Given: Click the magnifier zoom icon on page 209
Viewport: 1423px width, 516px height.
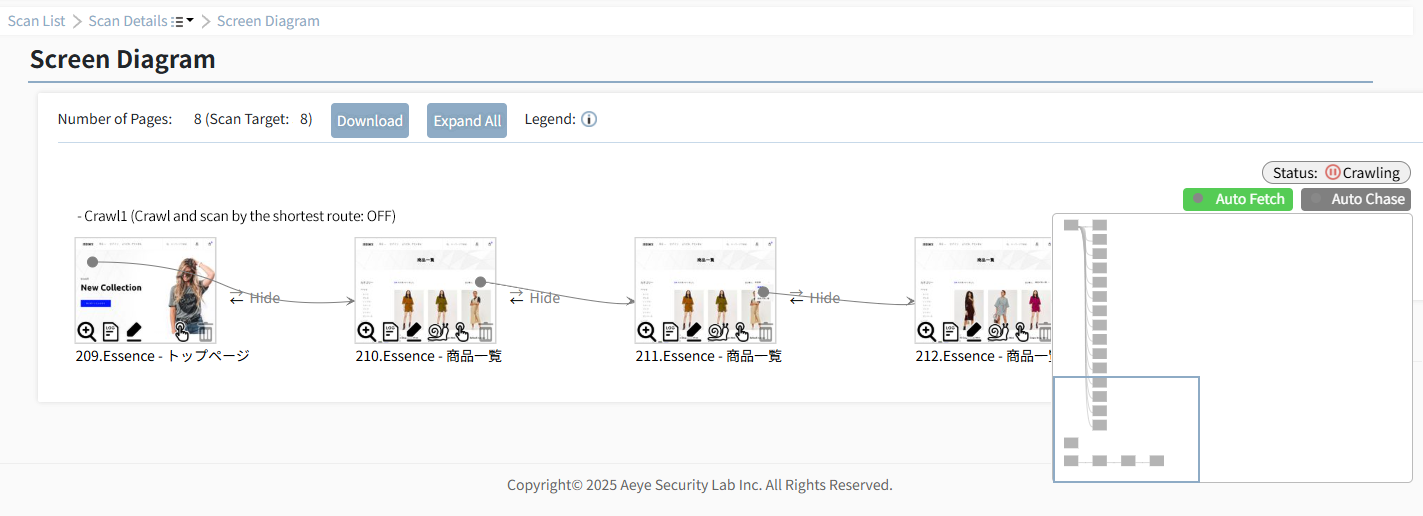Looking at the screenshot, I should coord(86,332).
